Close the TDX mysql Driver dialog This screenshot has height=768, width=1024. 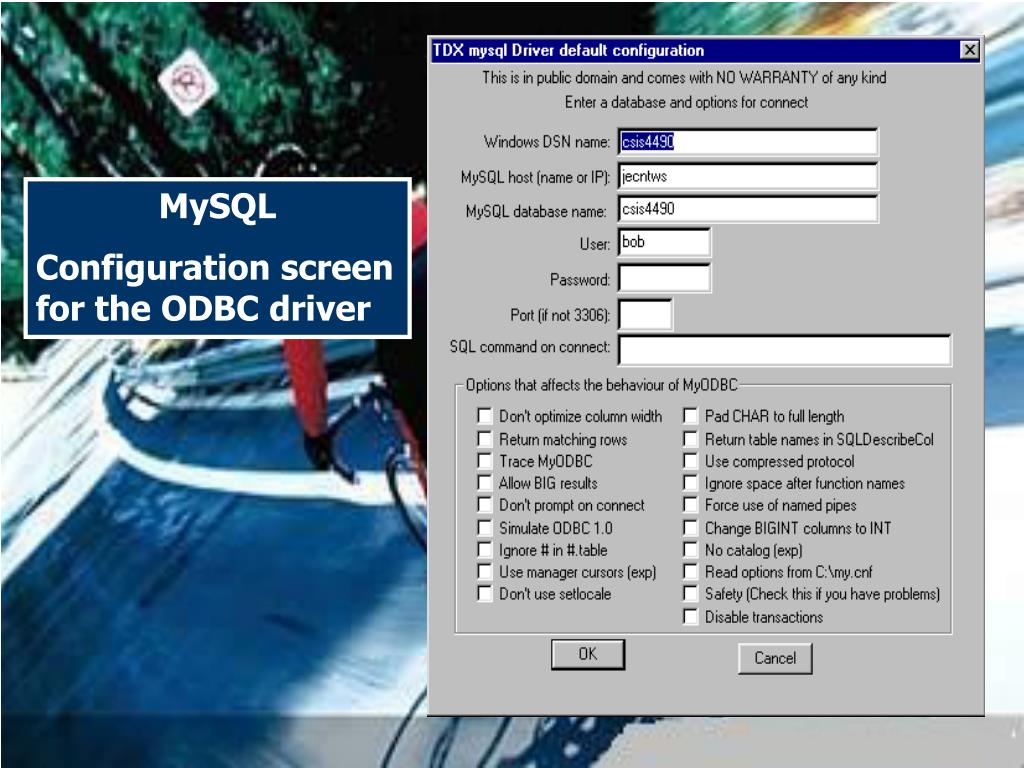[970, 50]
